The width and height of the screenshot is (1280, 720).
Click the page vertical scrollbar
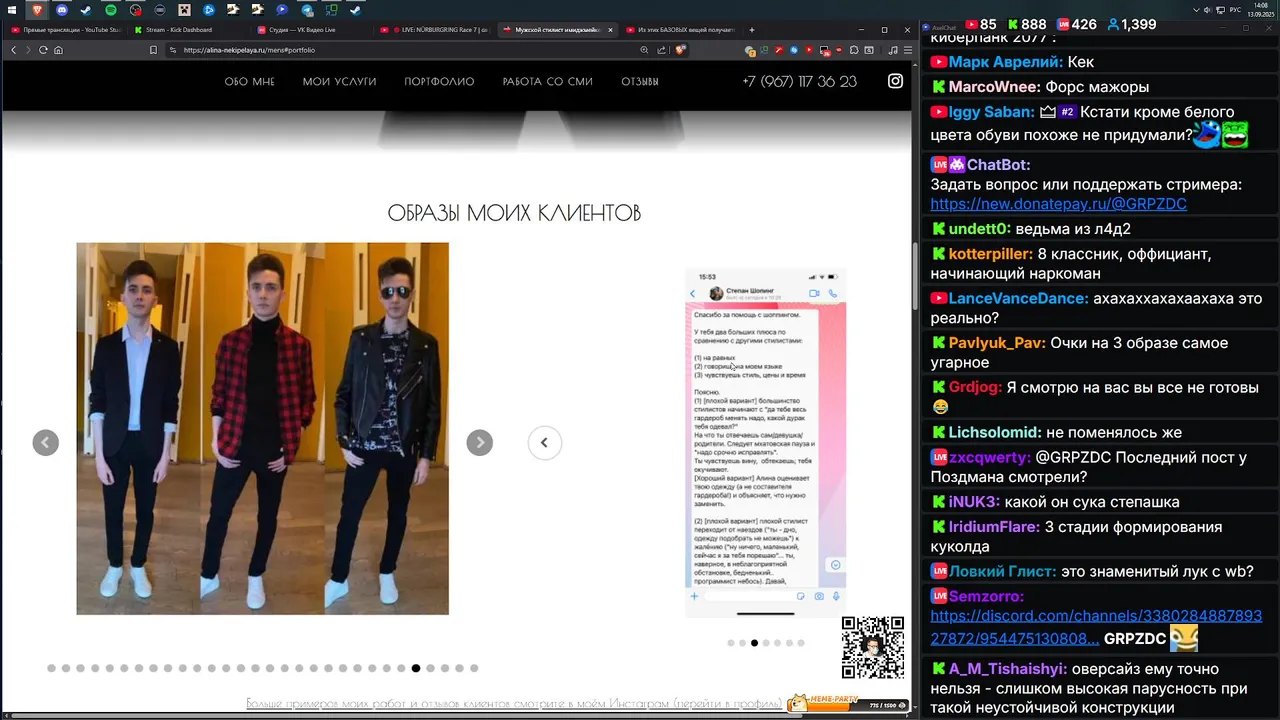coord(913,275)
